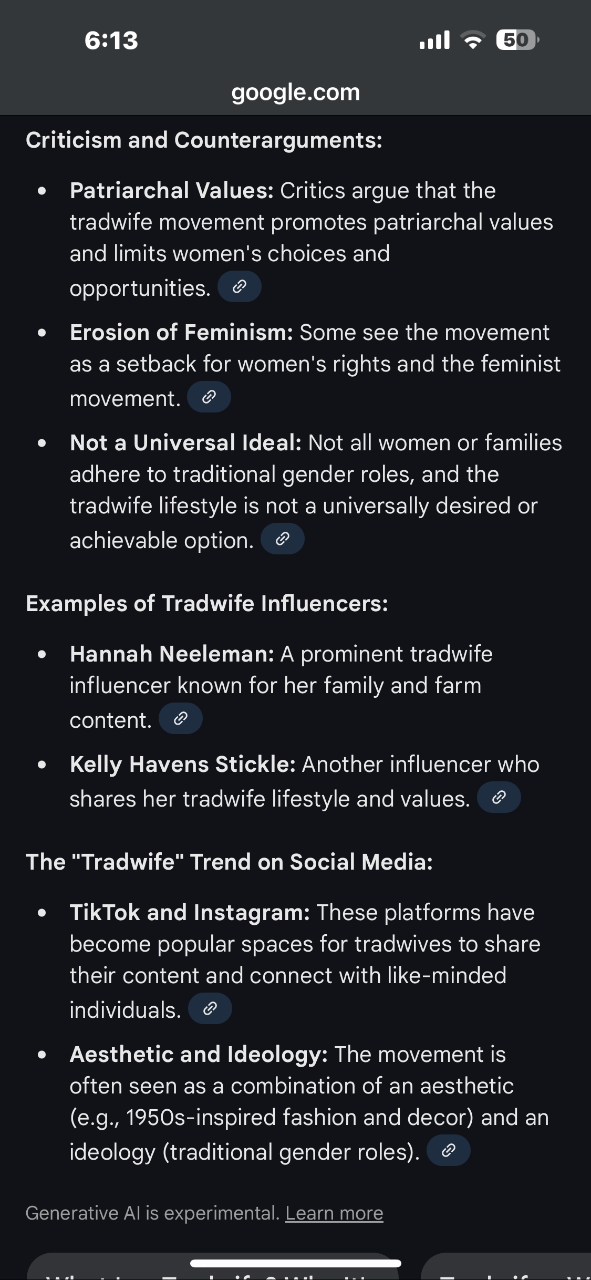Screen dimensions: 591x1280
Task: Click the Learn more link
Action: (334, 1213)
